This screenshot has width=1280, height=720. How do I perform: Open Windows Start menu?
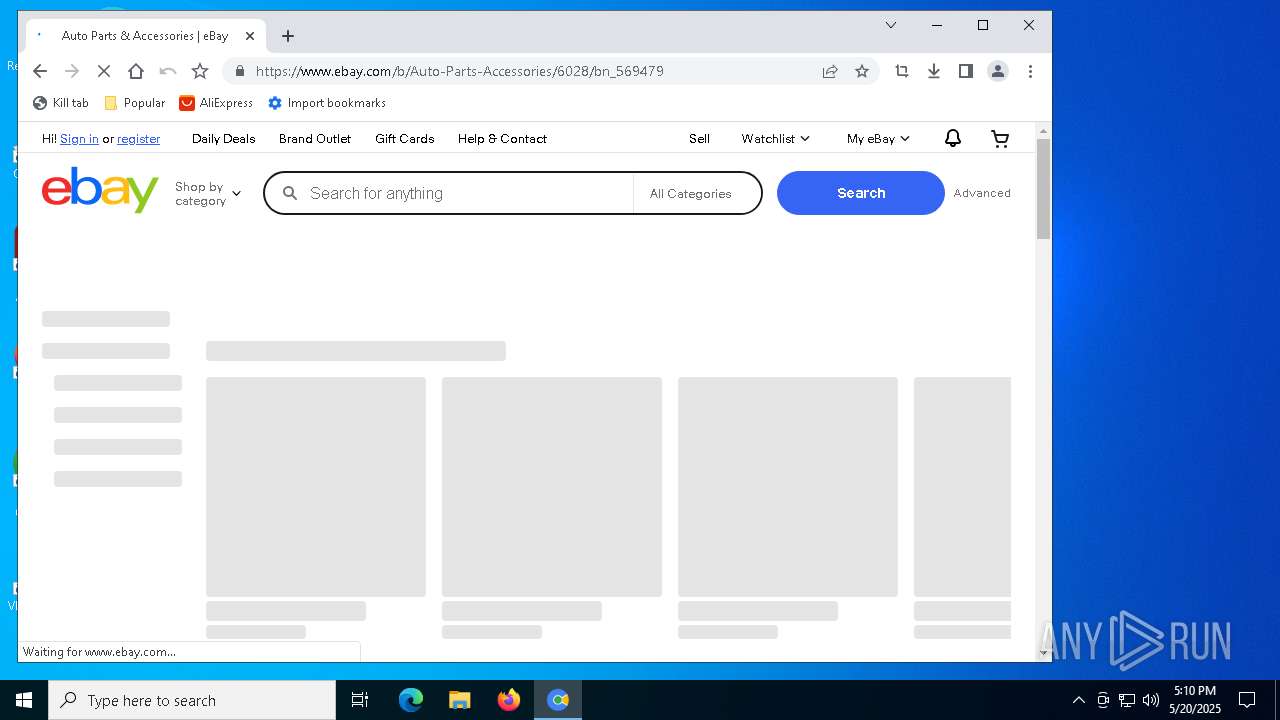click(x=24, y=700)
